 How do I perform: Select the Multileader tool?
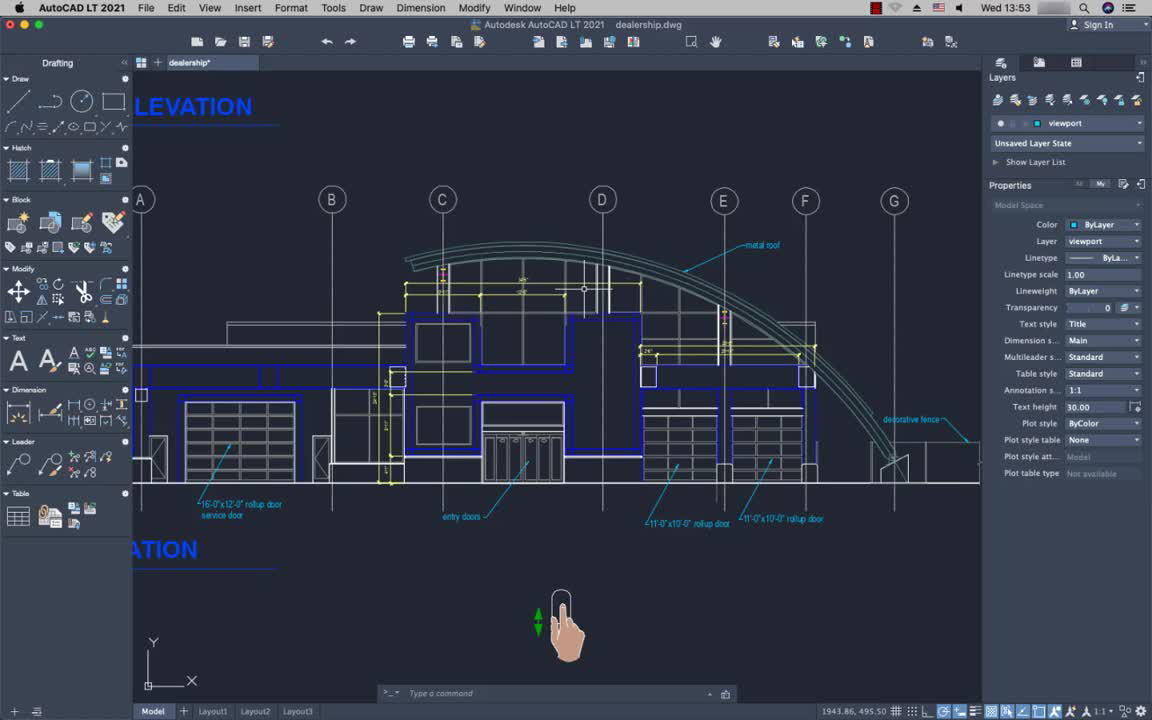click(x=18, y=464)
